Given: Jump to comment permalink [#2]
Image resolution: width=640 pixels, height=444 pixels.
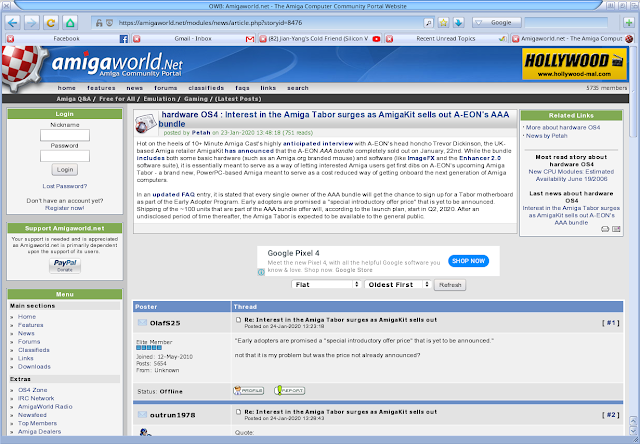Looking at the screenshot, I should point(611,415).
